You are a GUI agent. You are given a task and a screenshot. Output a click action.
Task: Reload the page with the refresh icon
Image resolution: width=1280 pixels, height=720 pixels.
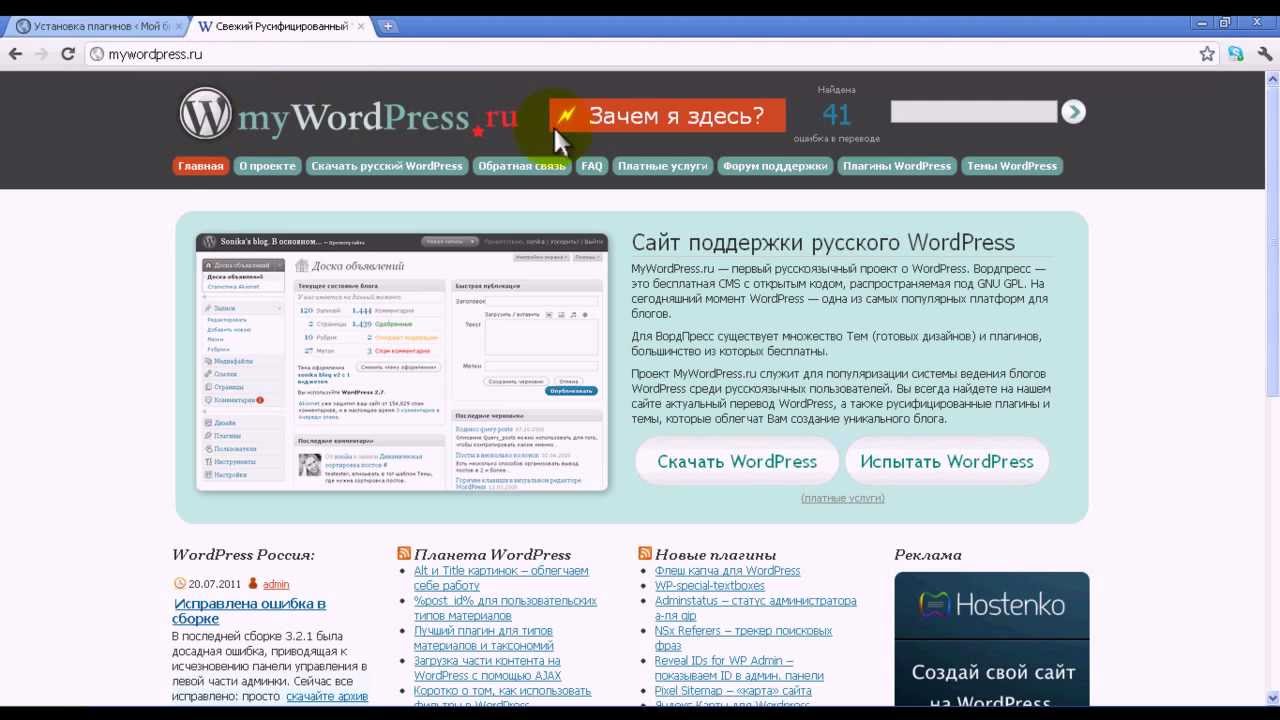68,54
